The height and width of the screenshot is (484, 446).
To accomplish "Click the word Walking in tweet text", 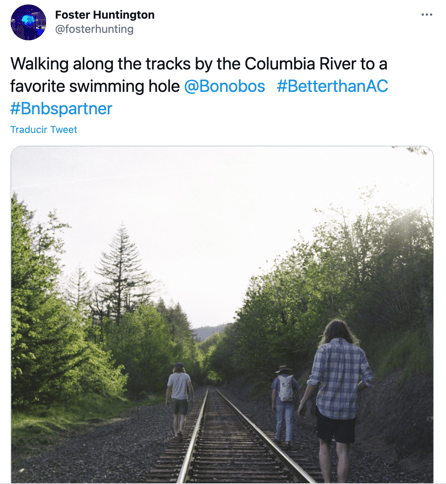I will 39,64.
